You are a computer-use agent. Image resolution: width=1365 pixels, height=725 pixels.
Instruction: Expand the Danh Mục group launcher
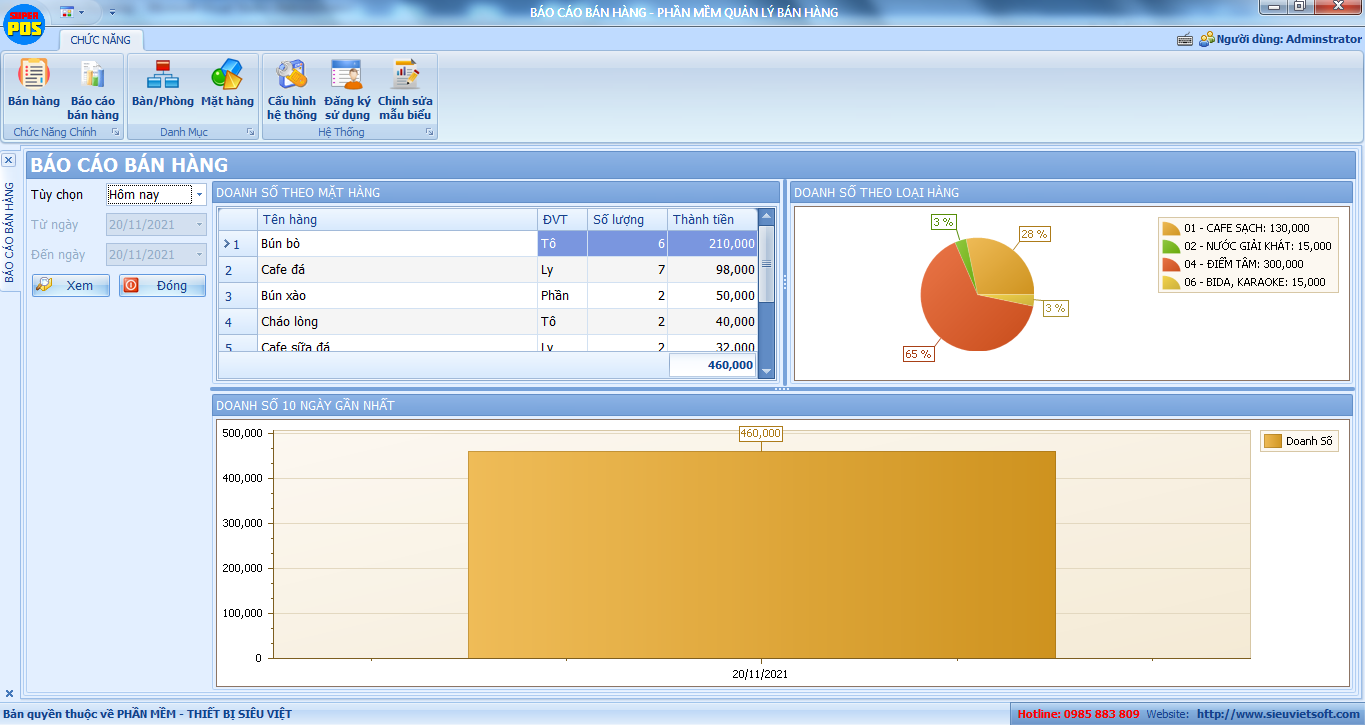point(250,132)
